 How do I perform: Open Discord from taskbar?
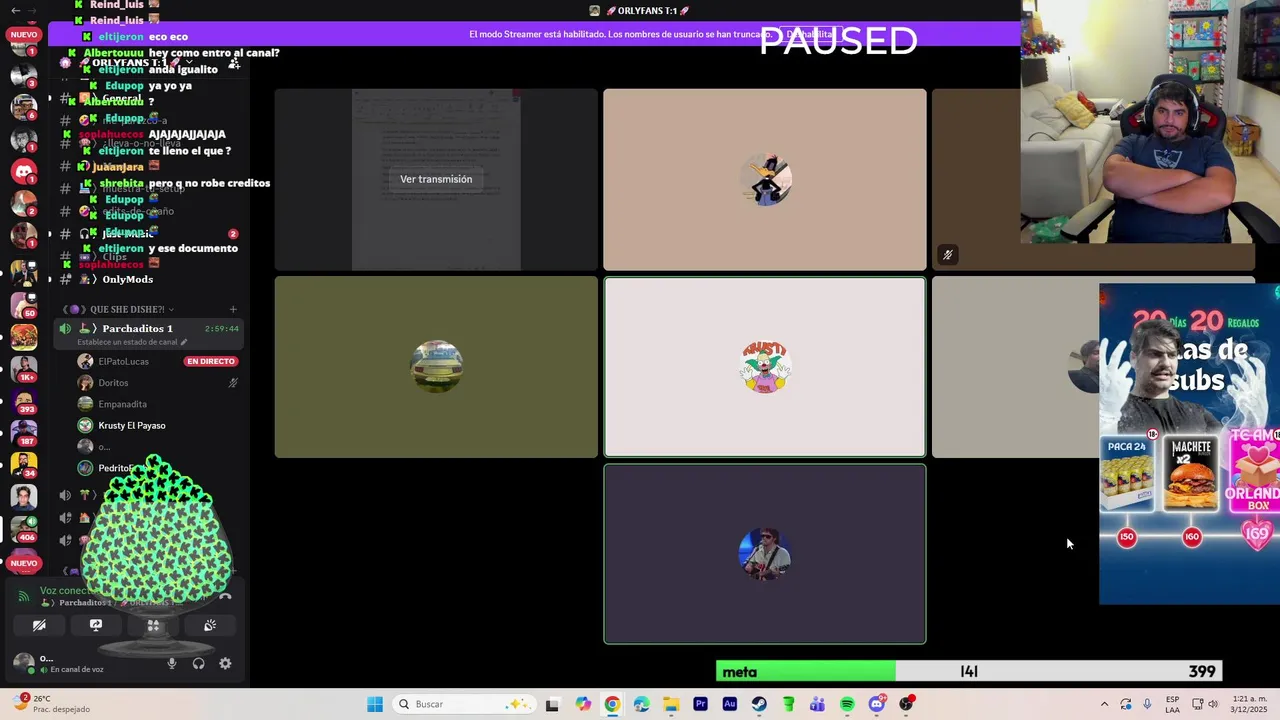pos(877,704)
